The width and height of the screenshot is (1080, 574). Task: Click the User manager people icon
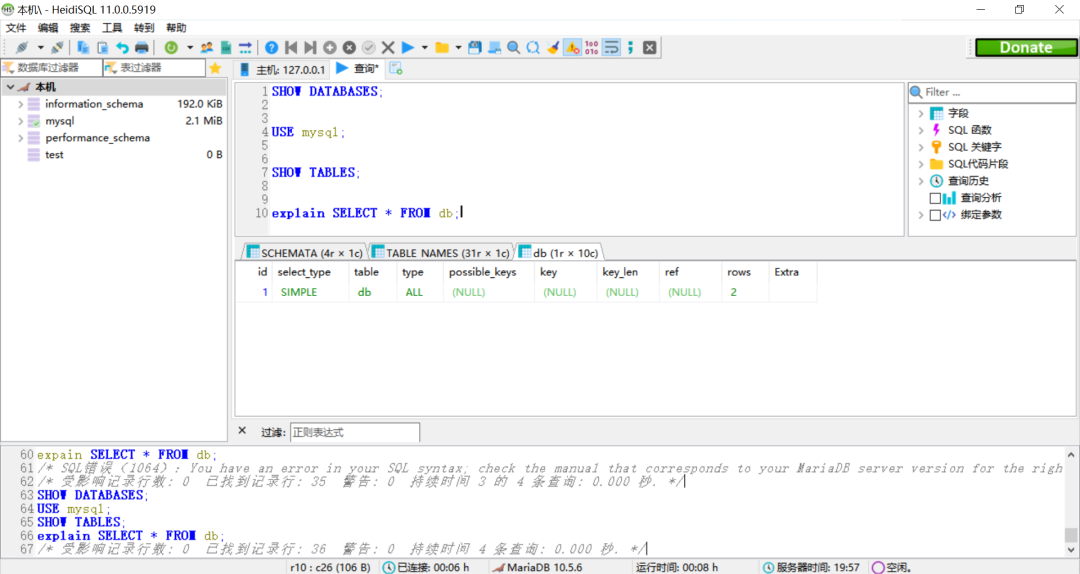coord(207,47)
